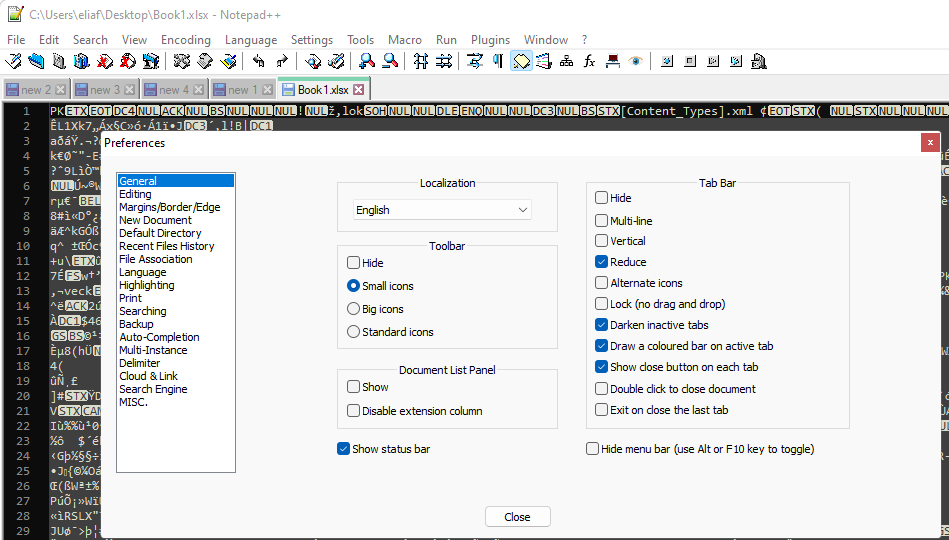Open the Settings menu

312,40
